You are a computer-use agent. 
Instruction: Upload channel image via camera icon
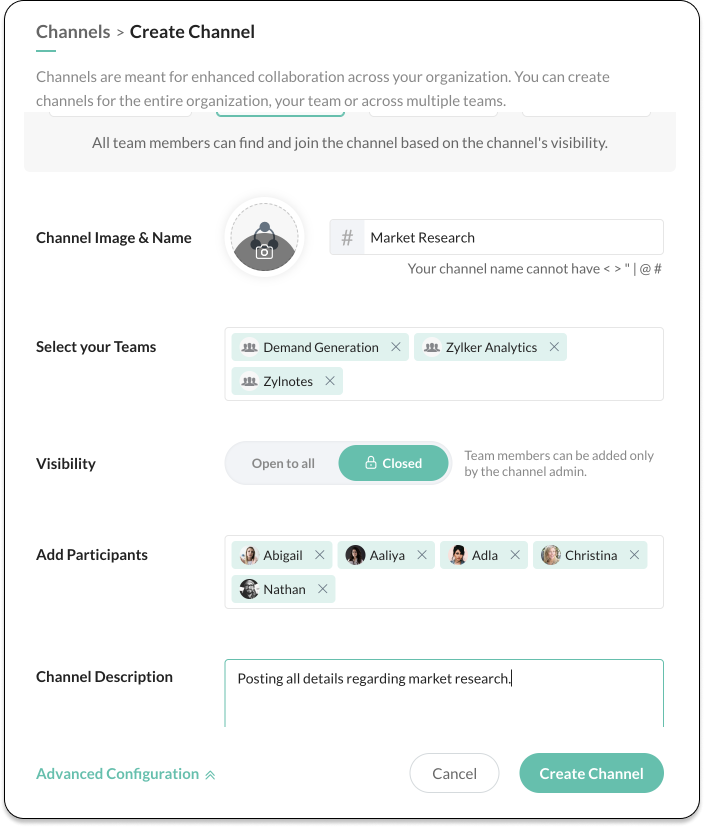click(264, 252)
